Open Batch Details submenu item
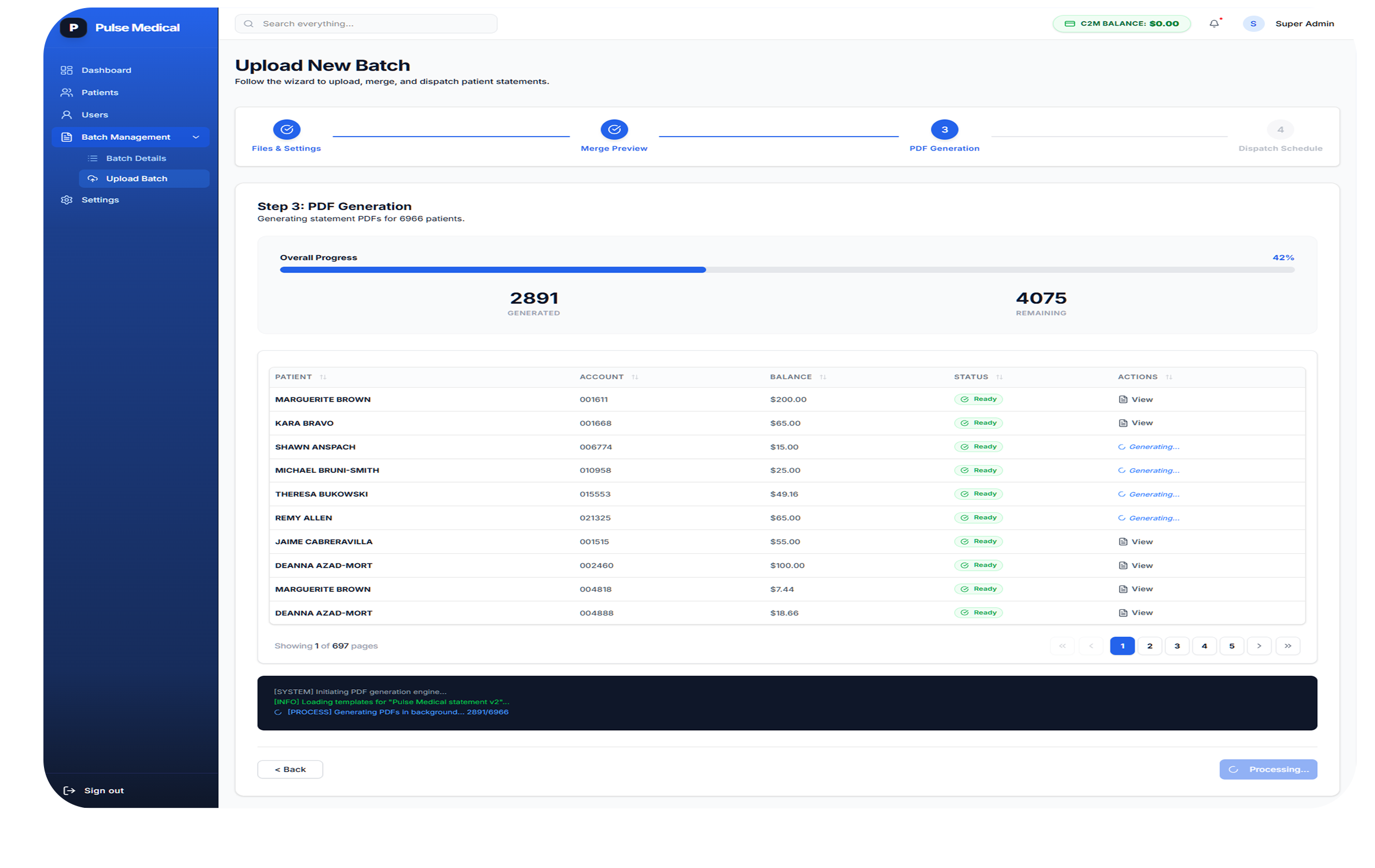This screenshot has height=868, width=1375. [x=135, y=158]
